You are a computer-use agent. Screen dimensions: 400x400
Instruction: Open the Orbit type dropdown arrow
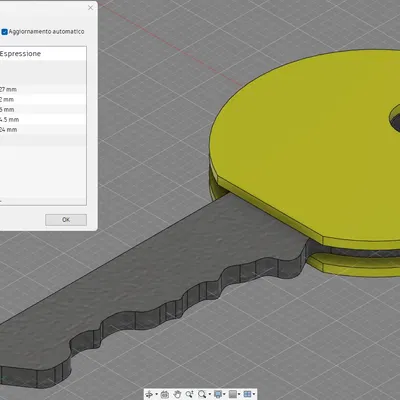pyautogui.click(x=156, y=394)
